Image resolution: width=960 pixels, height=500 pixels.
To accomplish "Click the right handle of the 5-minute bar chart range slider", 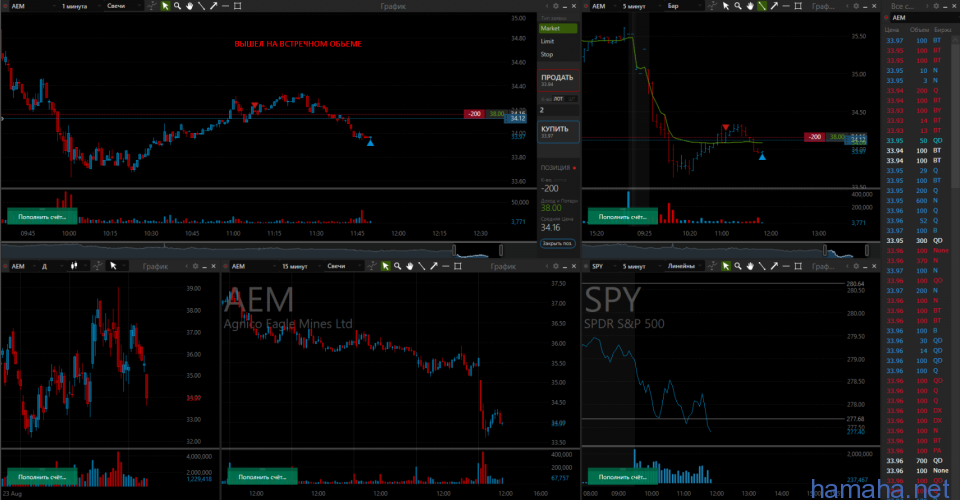I will point(867,250).
